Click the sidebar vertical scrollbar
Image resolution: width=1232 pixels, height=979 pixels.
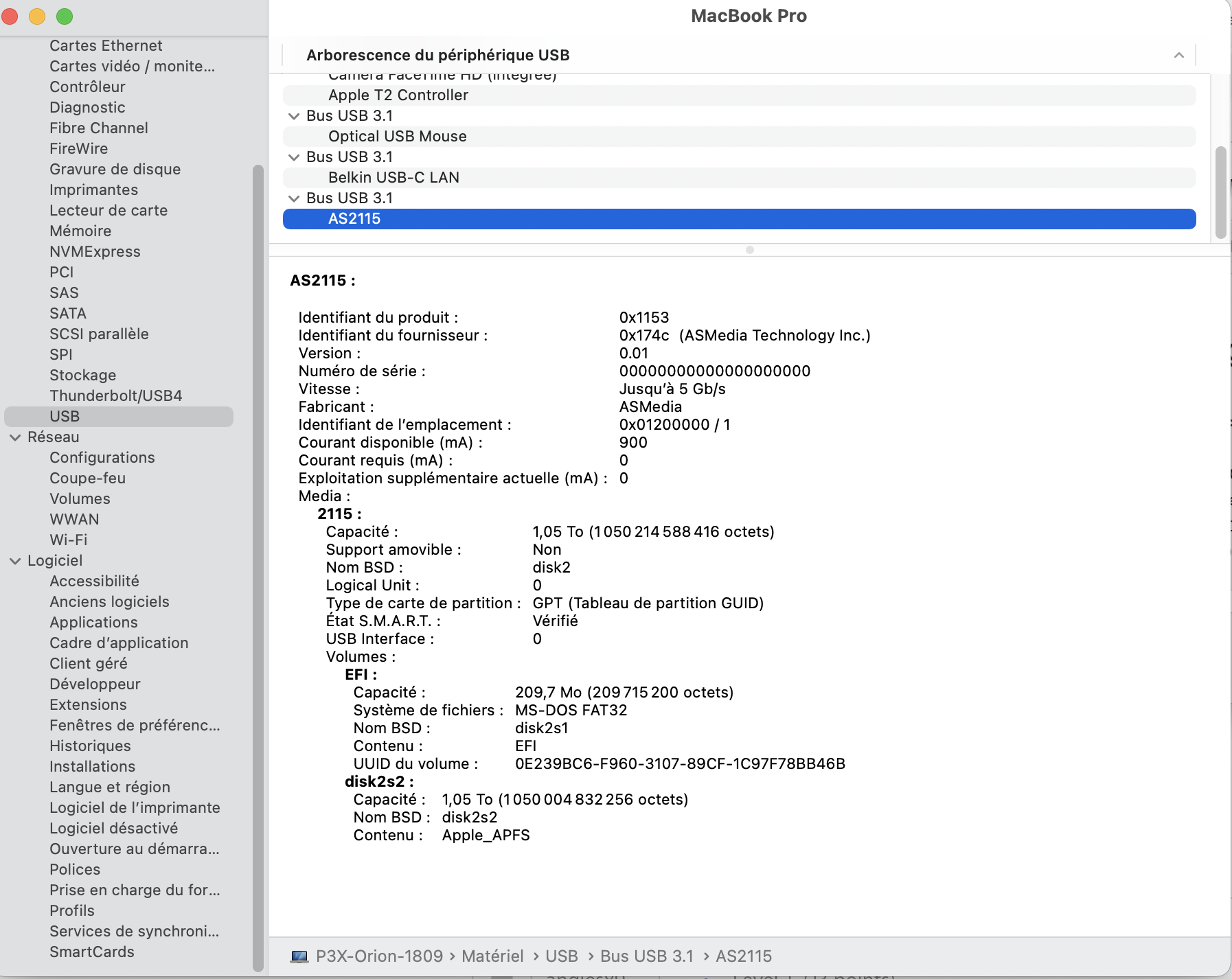pos(258,568)
